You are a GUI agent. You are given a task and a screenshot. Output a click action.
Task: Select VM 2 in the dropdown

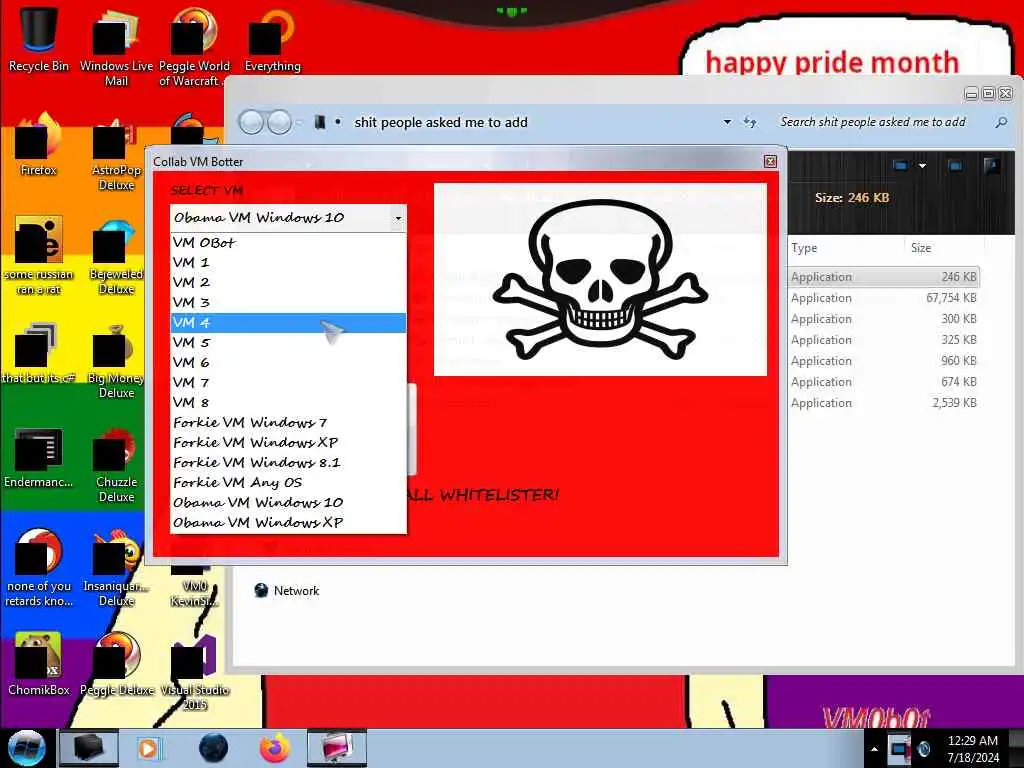click(288, 282)
